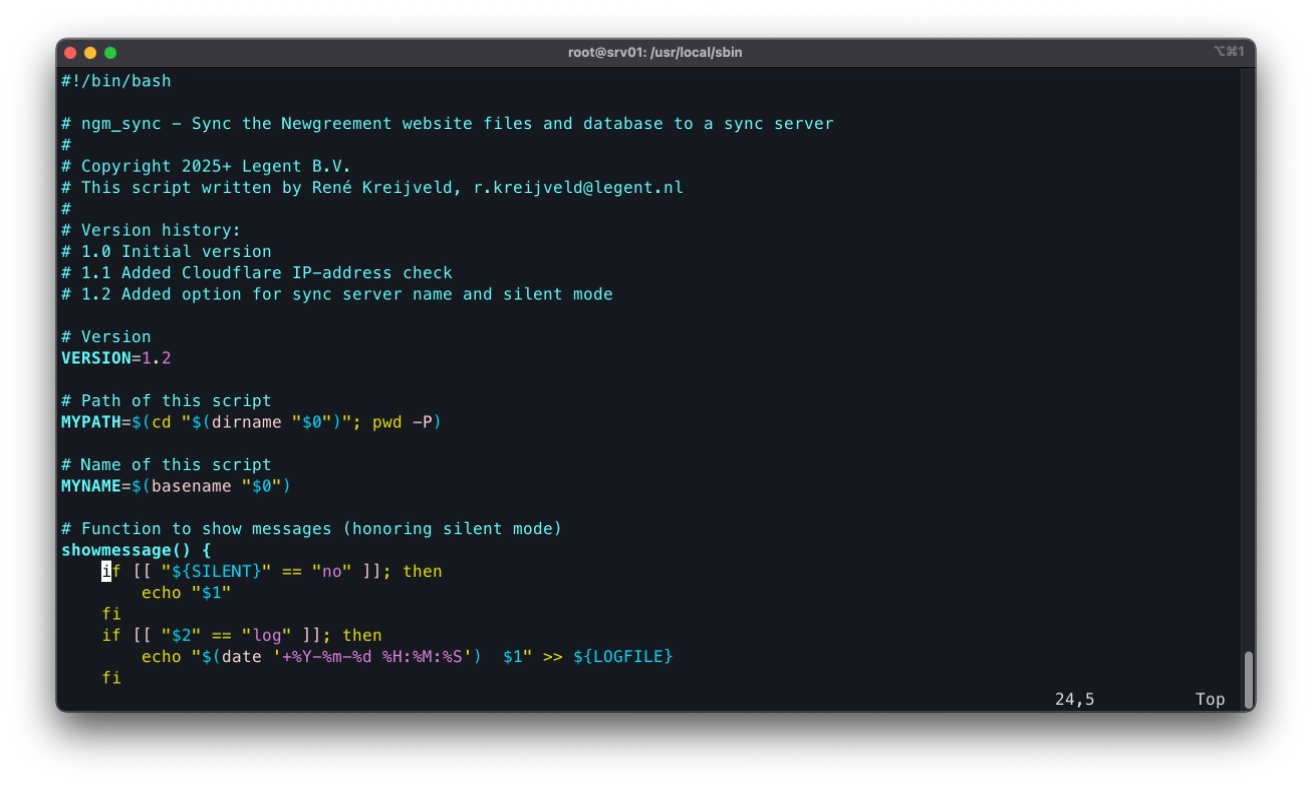The width and height of the screenshot is (1312, 787).
Task: Click the highlighted cursor on the if statement
Action: point(106,571)
